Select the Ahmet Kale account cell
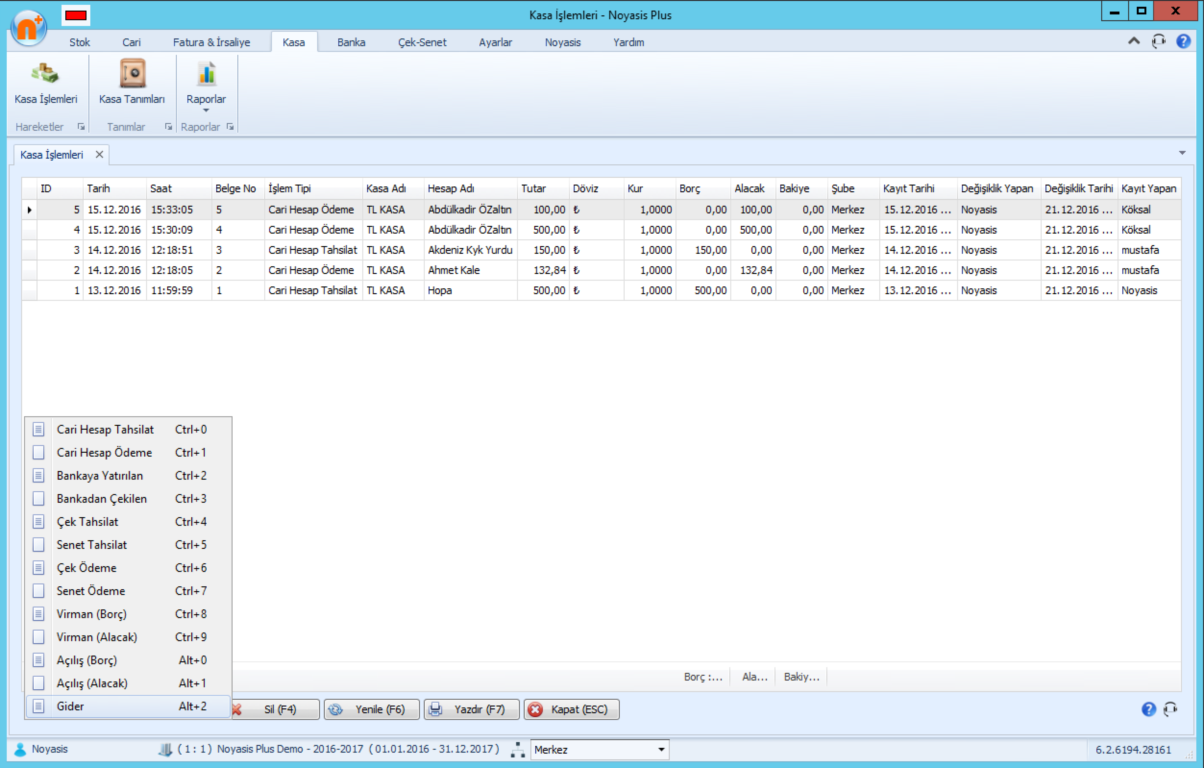Viewport: 1204px width, 768px height. pos(470,270)
